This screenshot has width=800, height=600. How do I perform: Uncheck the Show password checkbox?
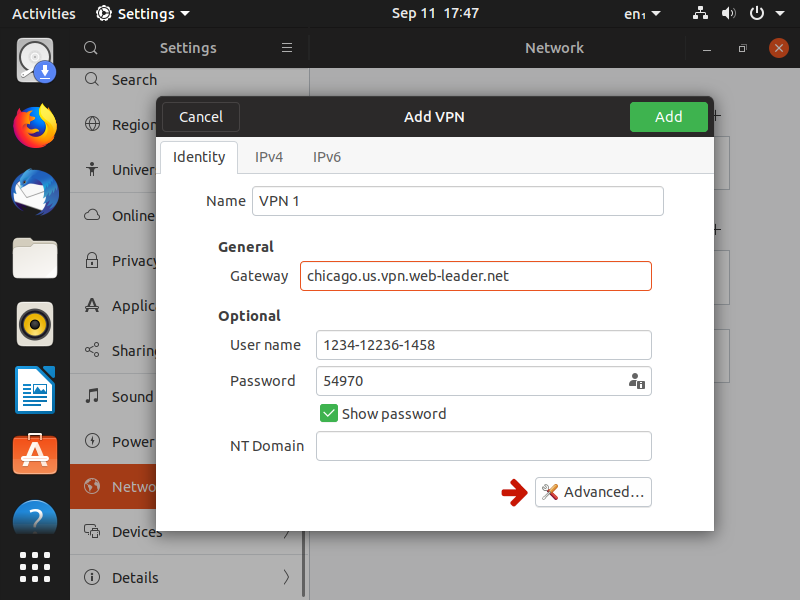click(328, 414)
